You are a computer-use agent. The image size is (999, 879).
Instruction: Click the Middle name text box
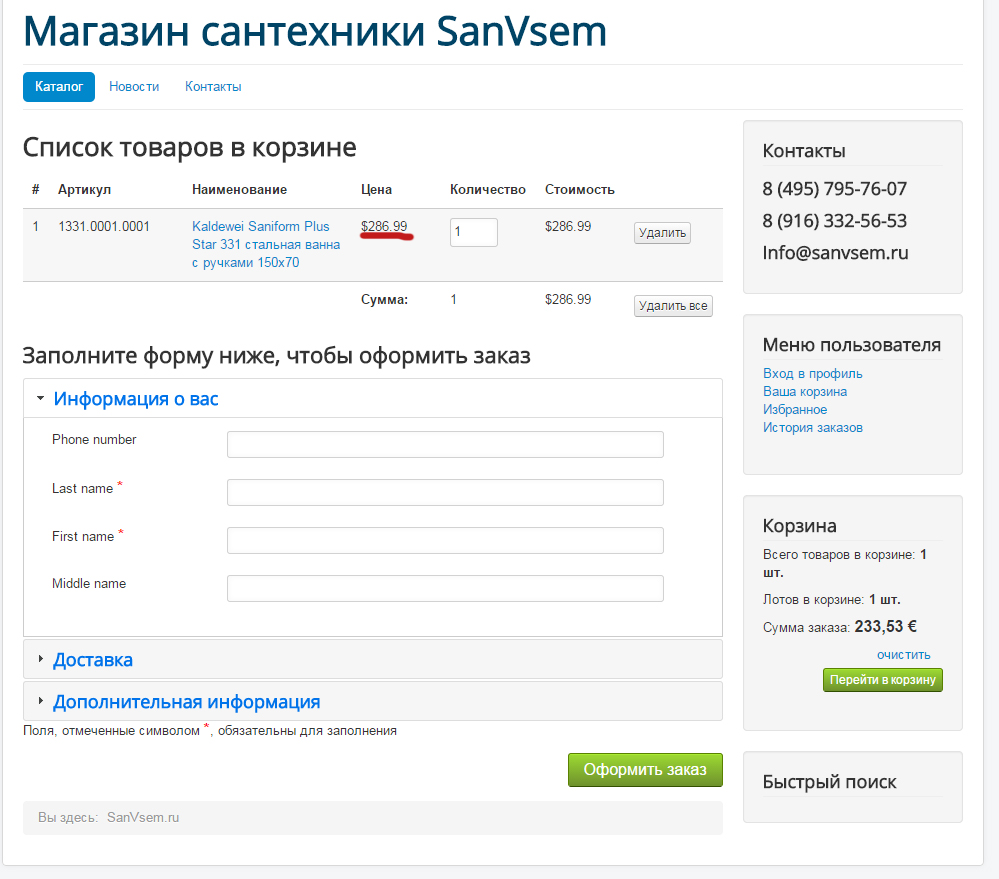(445, 588)
